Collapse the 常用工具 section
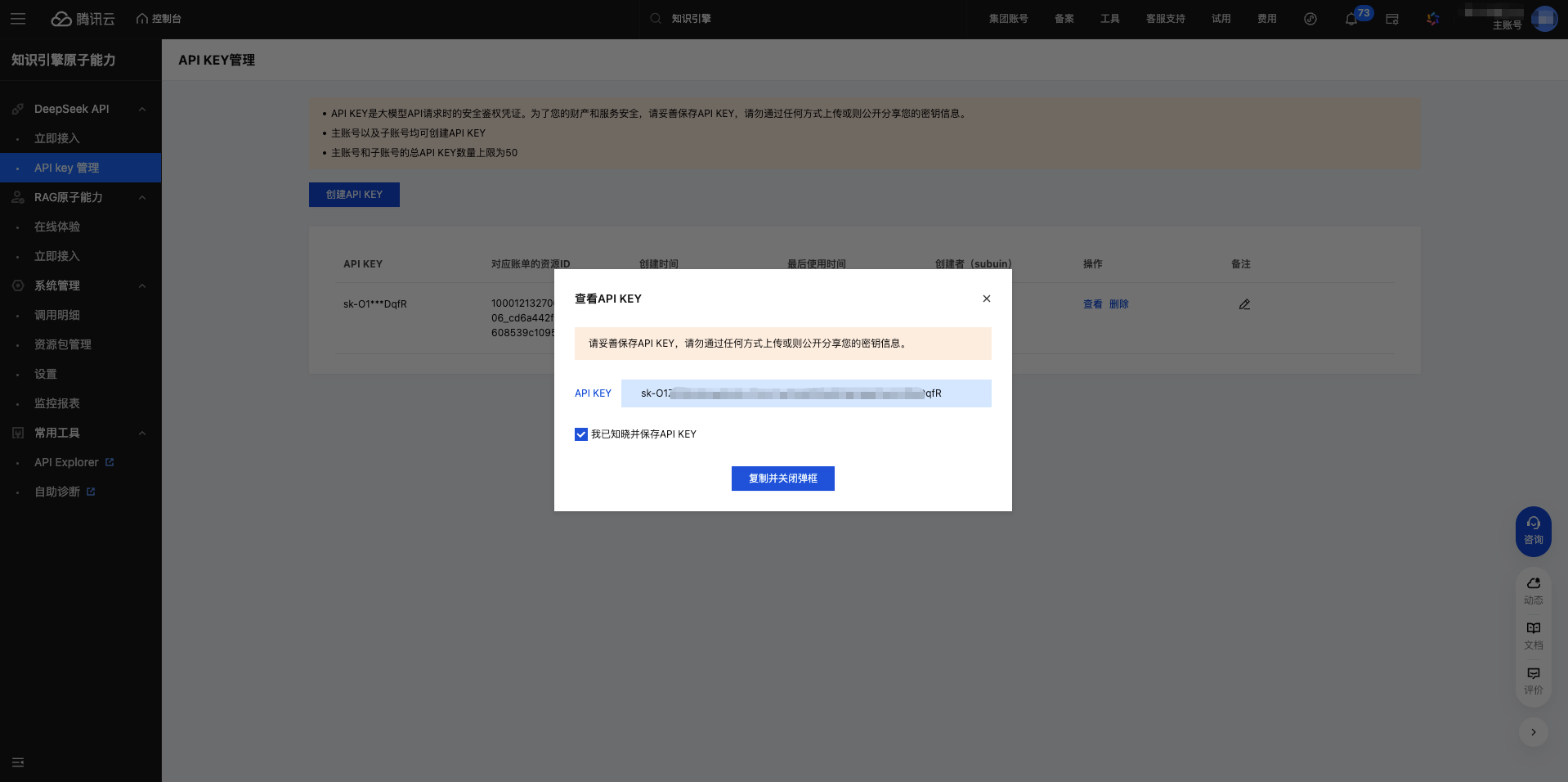Image resolution: width=1568 pixels, height=782 pixels. pos(141,433)
